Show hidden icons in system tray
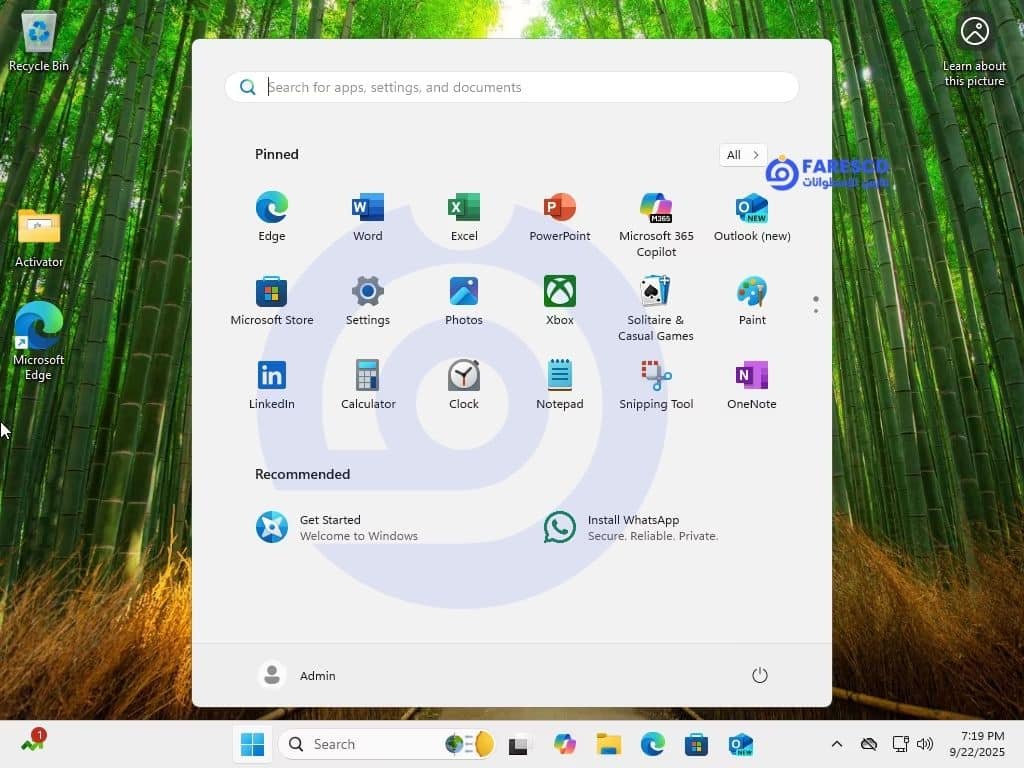 [x=837, y=744]
